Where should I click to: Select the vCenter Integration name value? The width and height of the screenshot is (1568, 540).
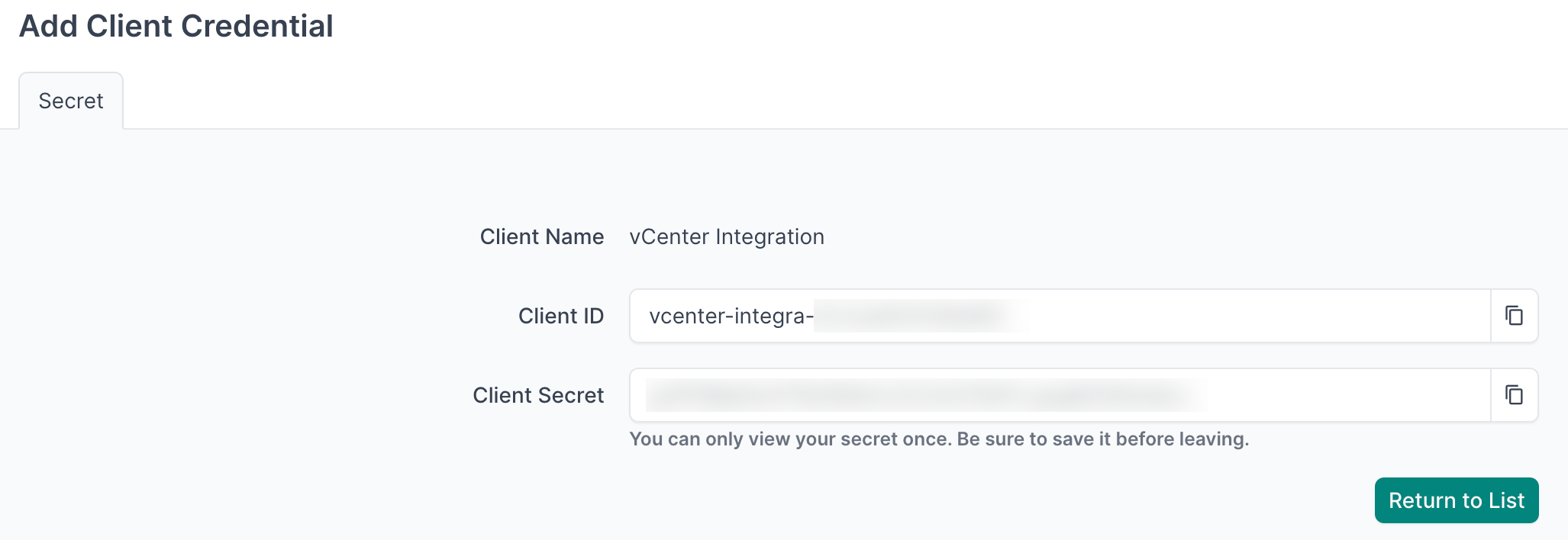coord(726,237)
